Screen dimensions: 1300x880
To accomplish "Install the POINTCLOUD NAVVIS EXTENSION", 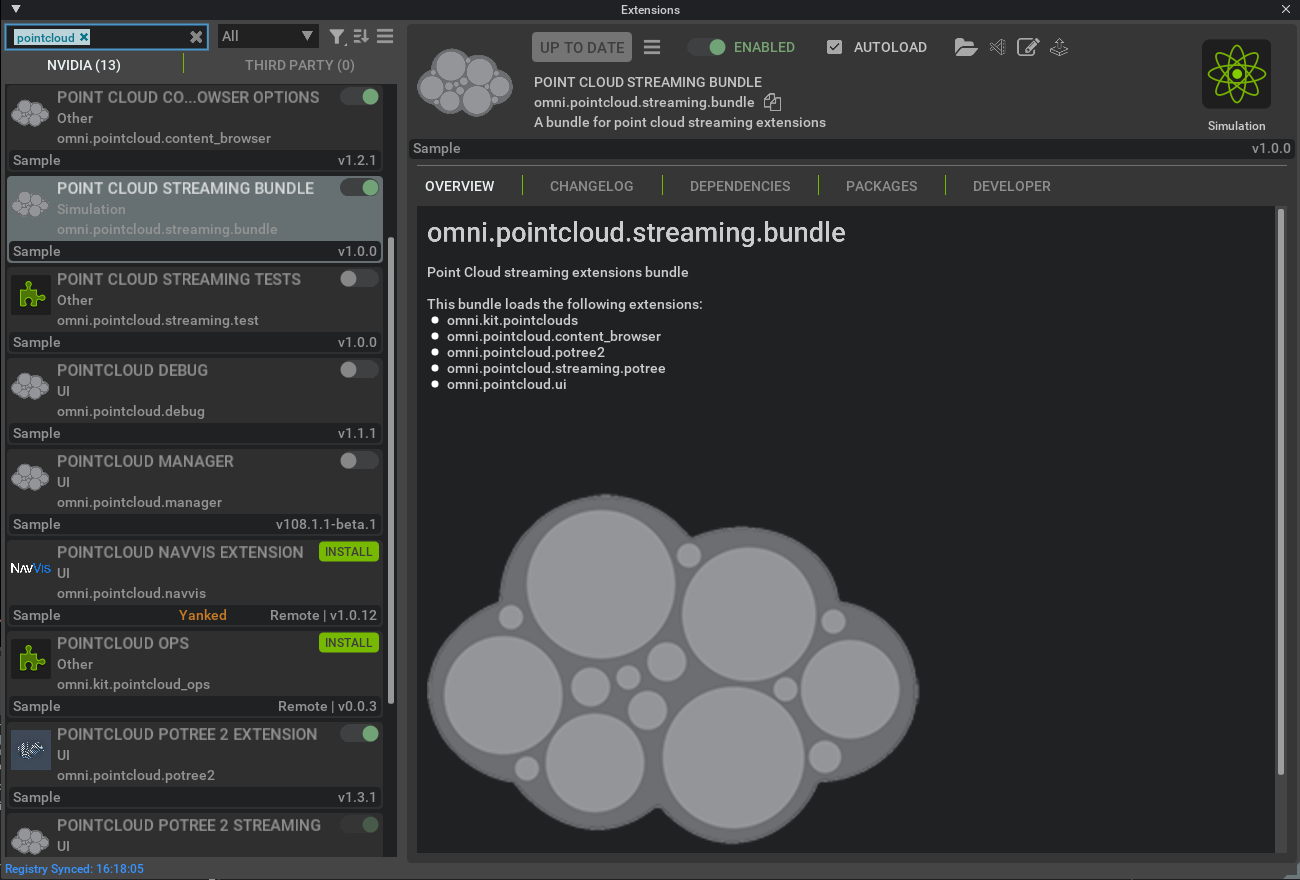I will pos(348,551).
